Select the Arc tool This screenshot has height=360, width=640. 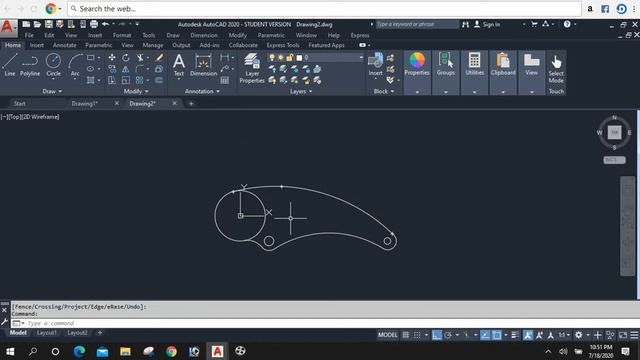[x=75, y=65]
